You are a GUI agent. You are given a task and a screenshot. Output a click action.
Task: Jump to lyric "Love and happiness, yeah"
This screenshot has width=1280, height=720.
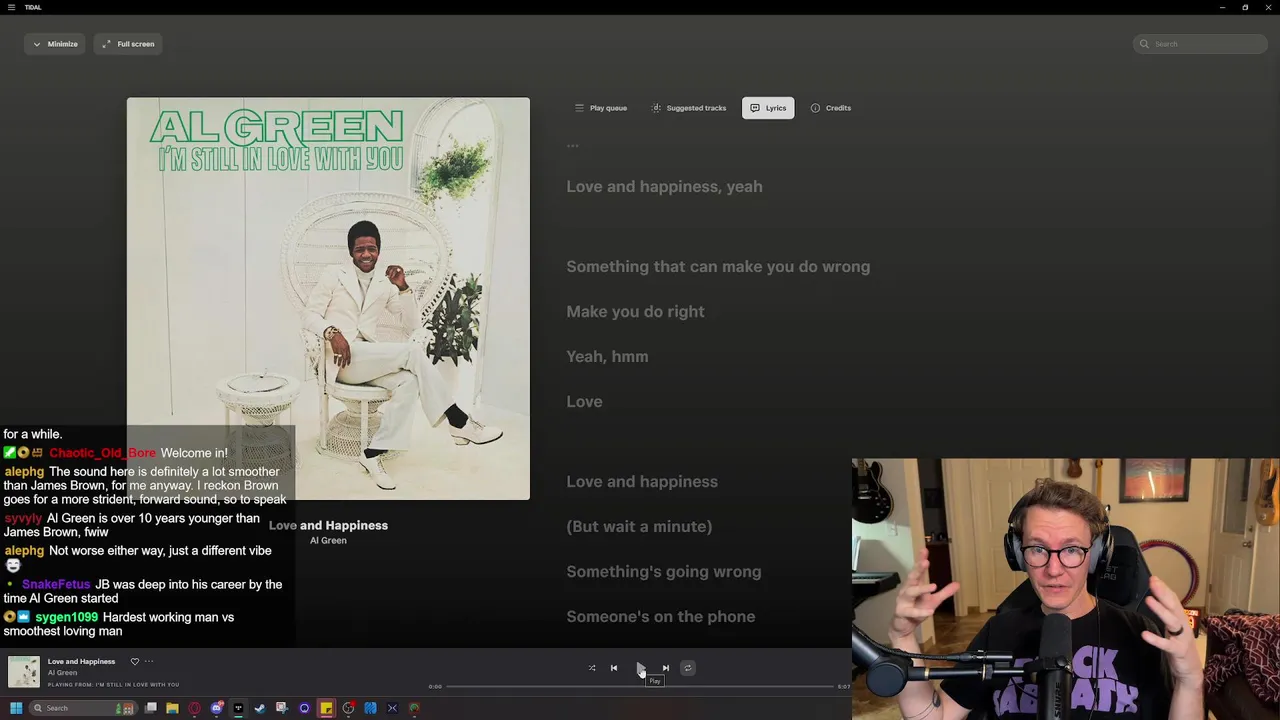coord(664,187)
